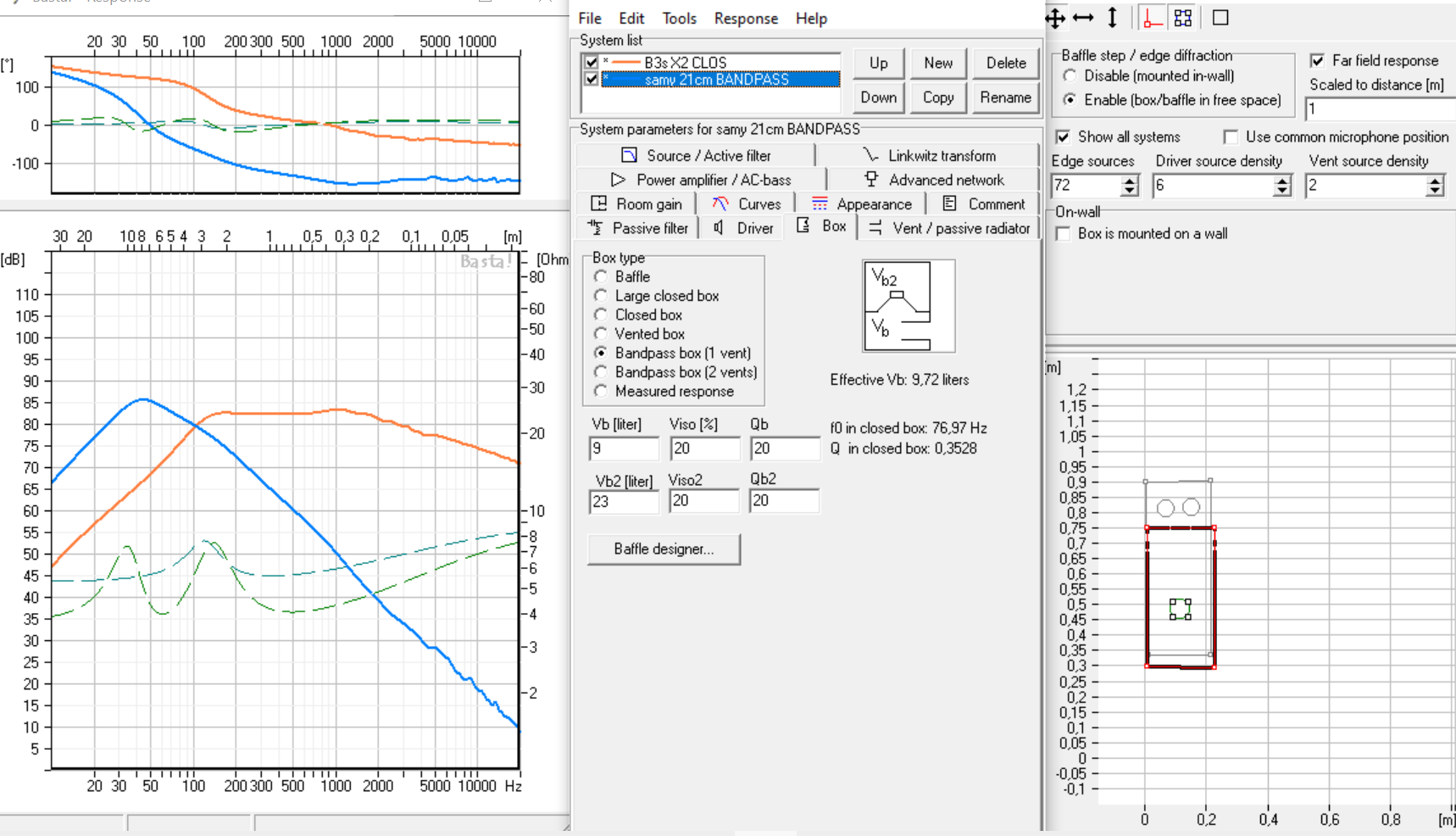Viewport: 1456px width, 836px height.
Task: Enable Use common microphone position
Action: (1231, 137)
